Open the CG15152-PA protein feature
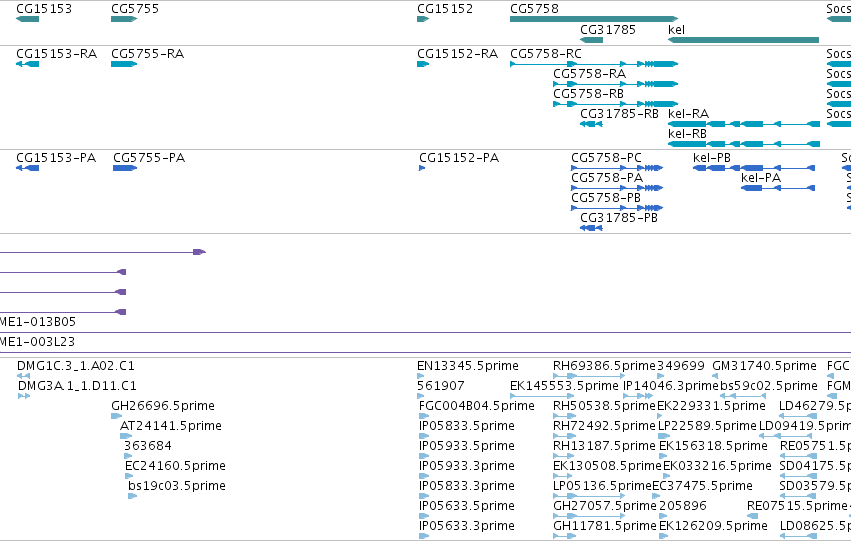Image resolution: width=851 pixels, height=541 pixels. [x=422, y=168]
